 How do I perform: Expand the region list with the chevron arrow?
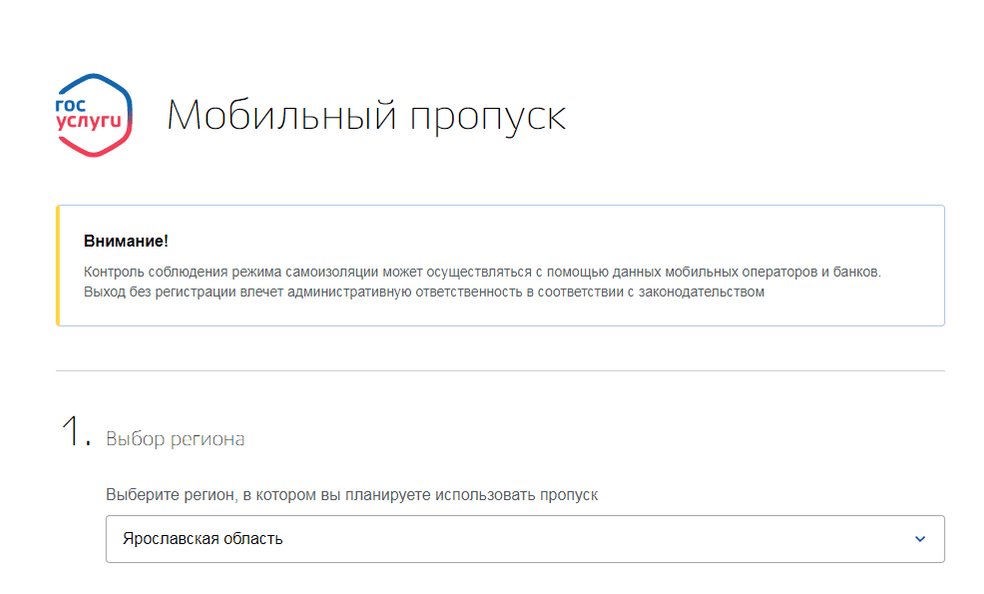coord(920,539)
